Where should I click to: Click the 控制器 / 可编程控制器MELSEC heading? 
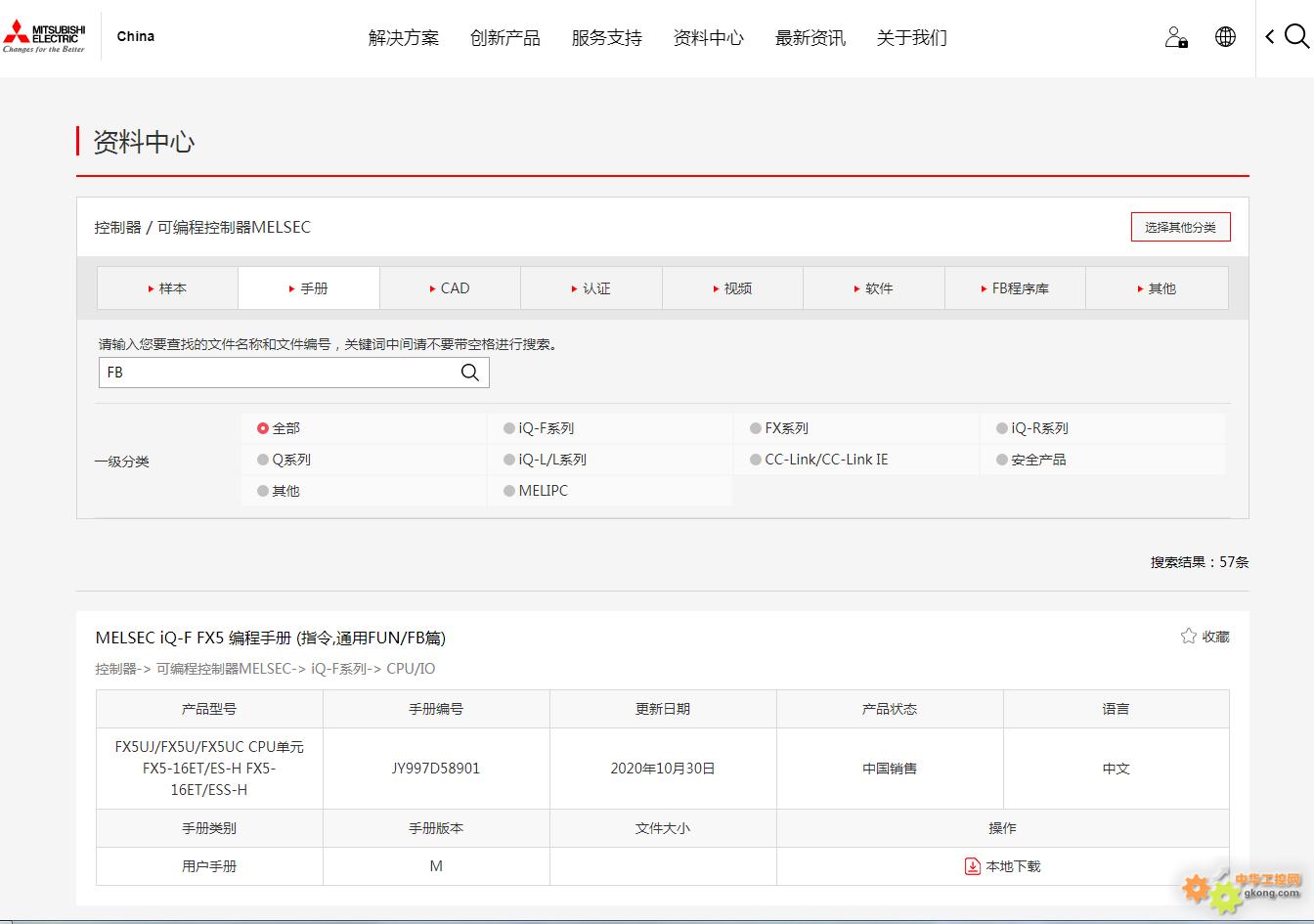(x=202, y=227)
